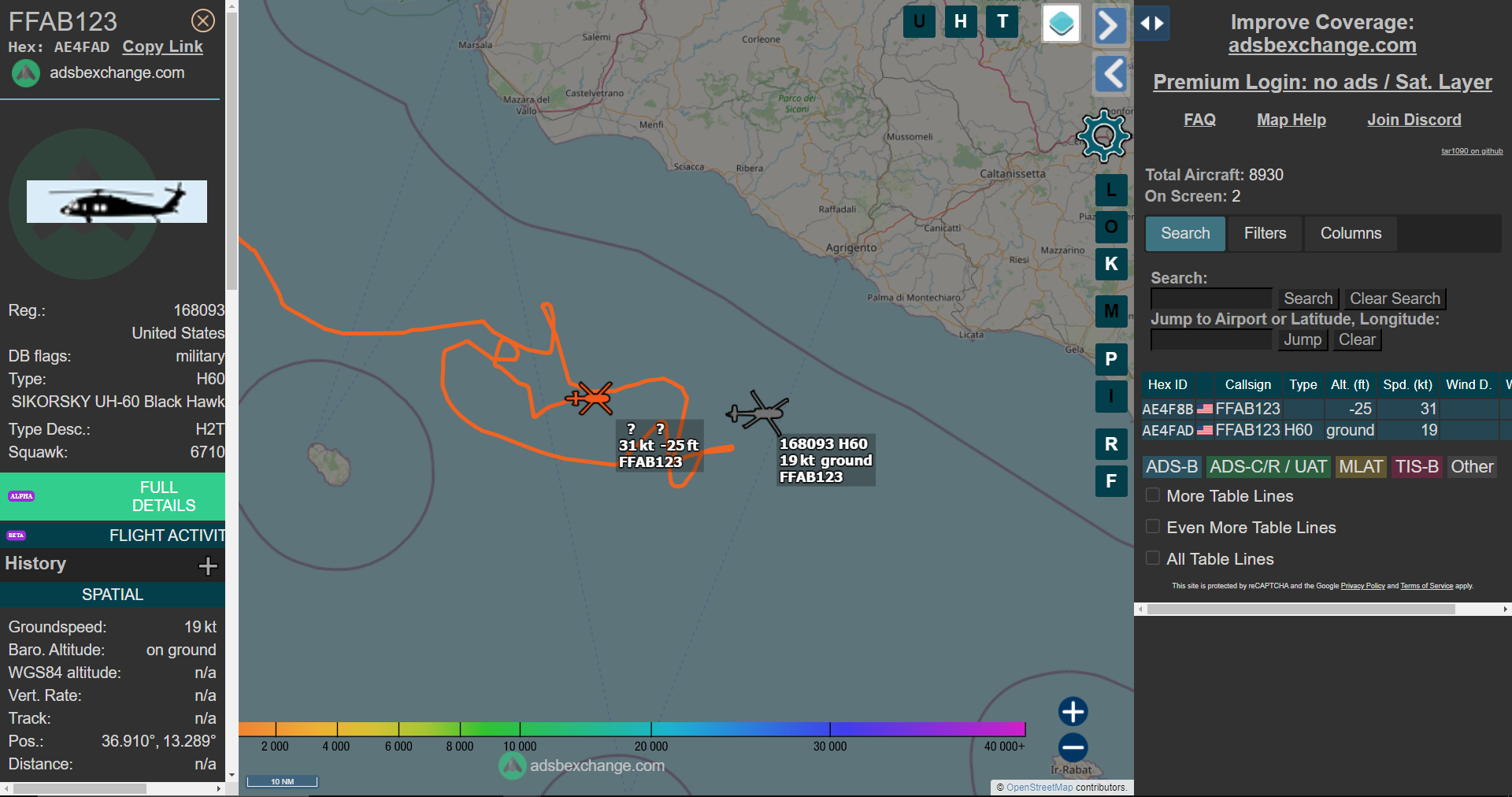Click the left chevron arrow button

point(1111,75)
